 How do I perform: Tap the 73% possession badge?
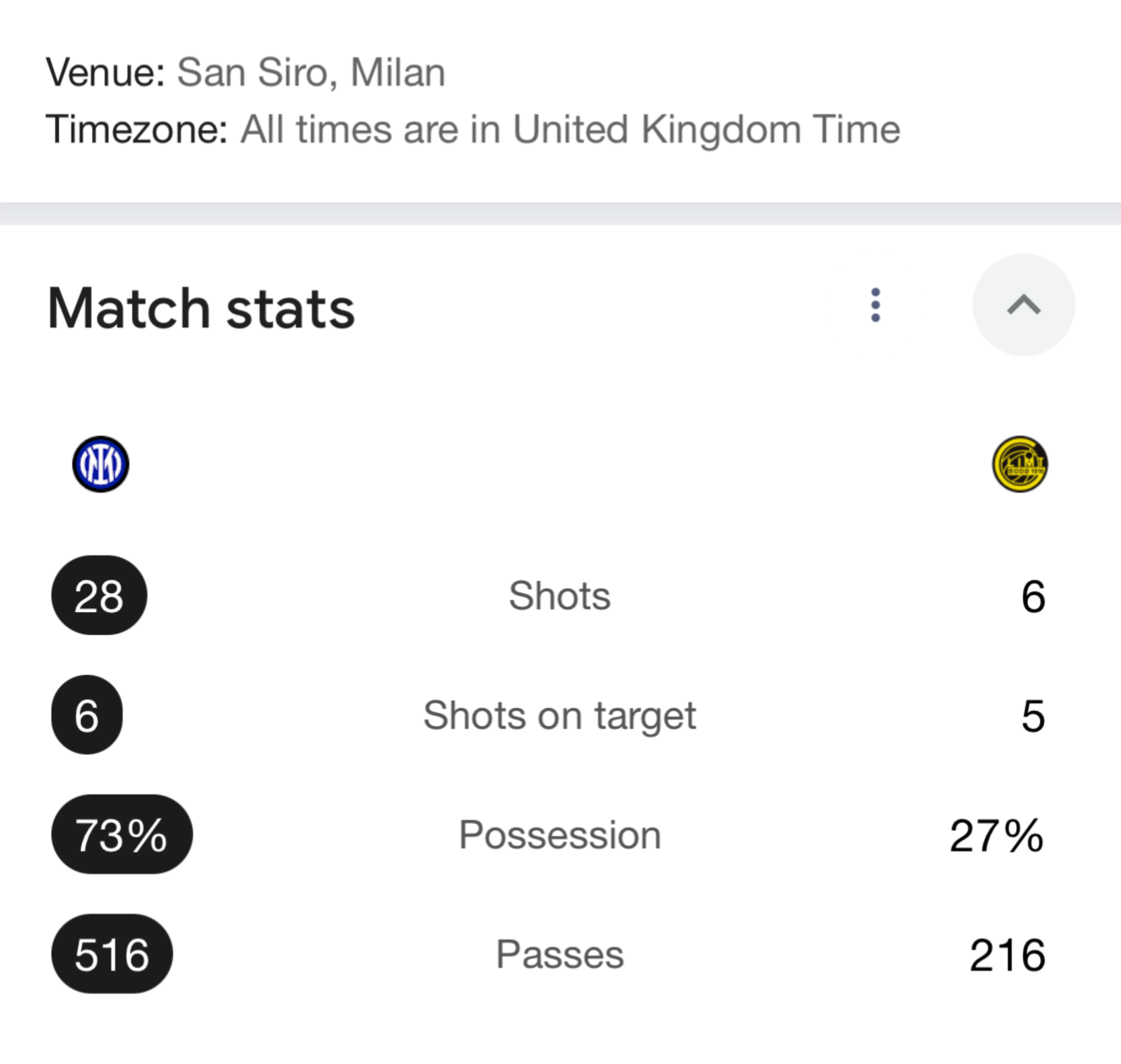coord(122,834)
